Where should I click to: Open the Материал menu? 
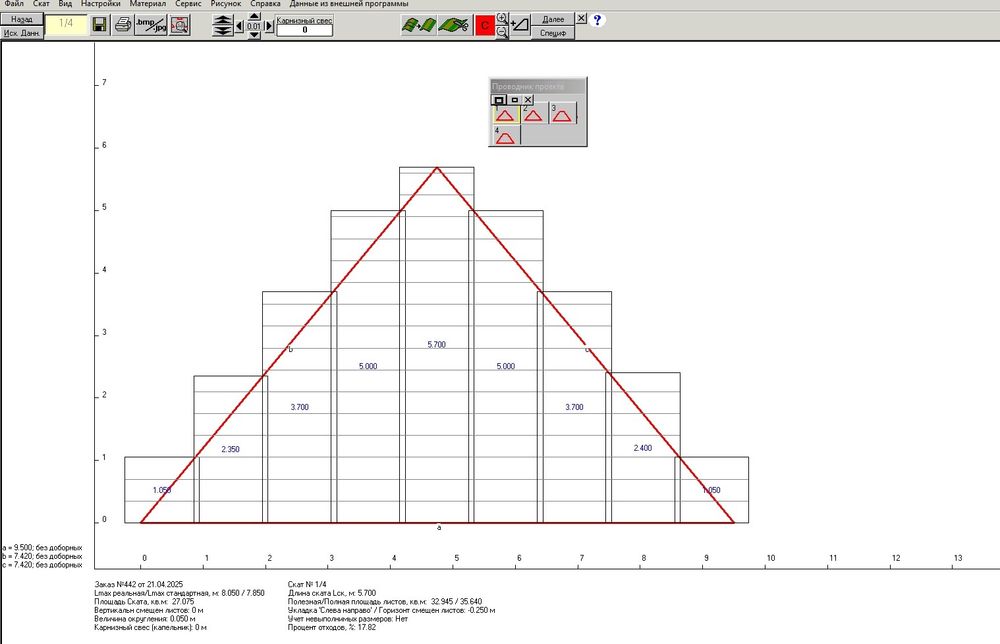pyautogui.click(x=147, y=4)
